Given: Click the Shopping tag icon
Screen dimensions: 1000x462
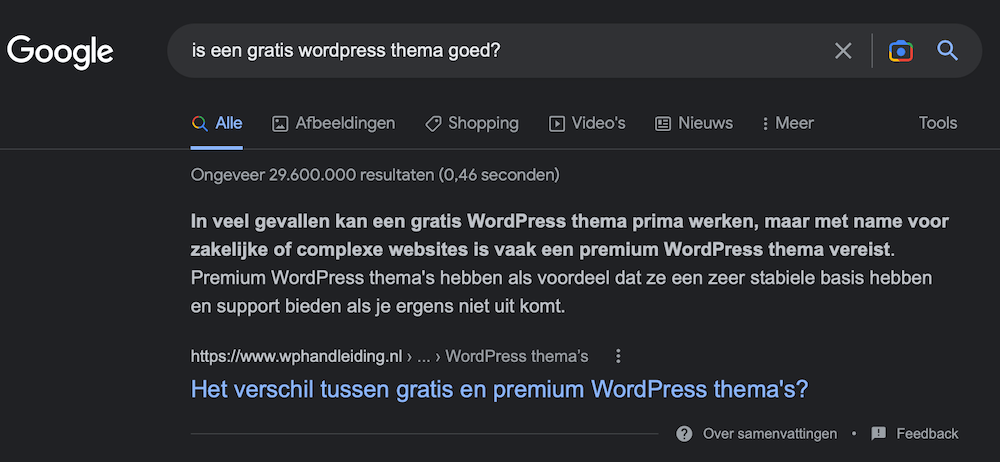Looking at the screenshot, I should tap(433, 124).
